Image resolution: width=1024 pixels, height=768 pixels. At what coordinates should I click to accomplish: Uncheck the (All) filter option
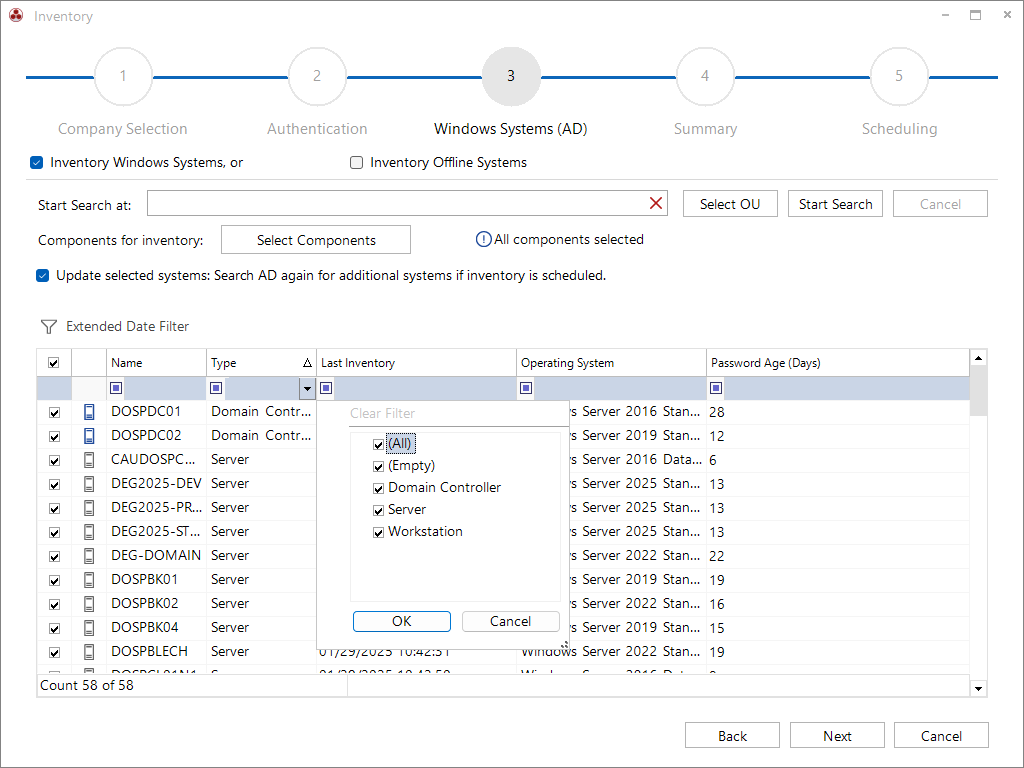(378, 445)
